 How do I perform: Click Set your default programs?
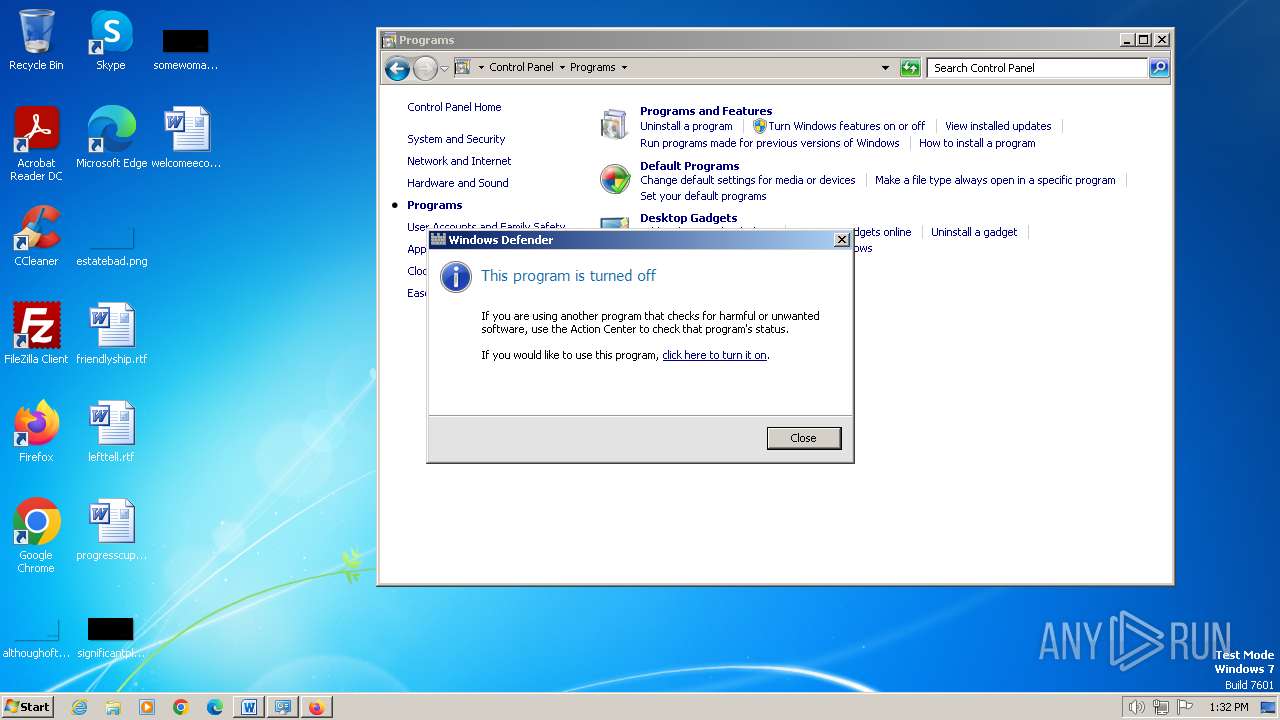point(703,196)
